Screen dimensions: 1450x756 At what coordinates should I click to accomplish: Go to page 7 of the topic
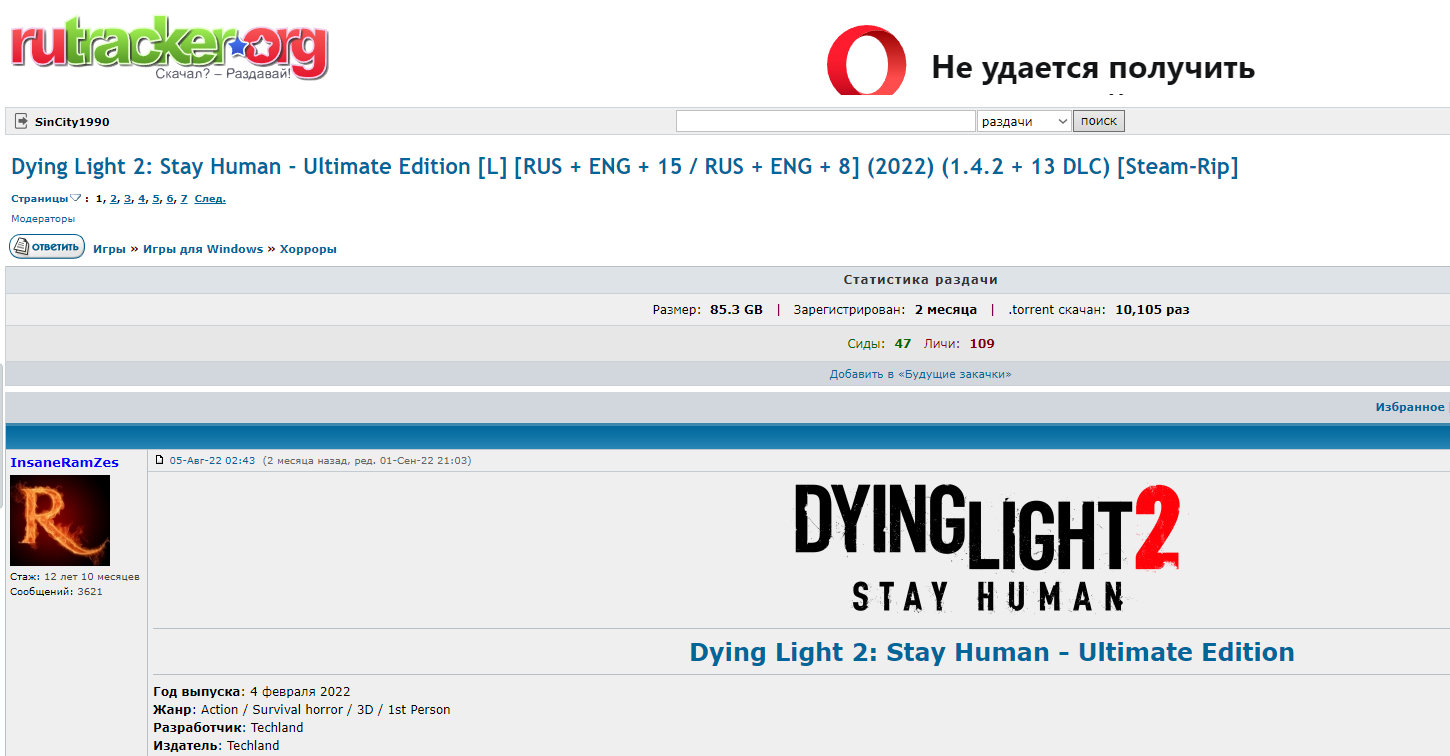click(x=184, y=199)
